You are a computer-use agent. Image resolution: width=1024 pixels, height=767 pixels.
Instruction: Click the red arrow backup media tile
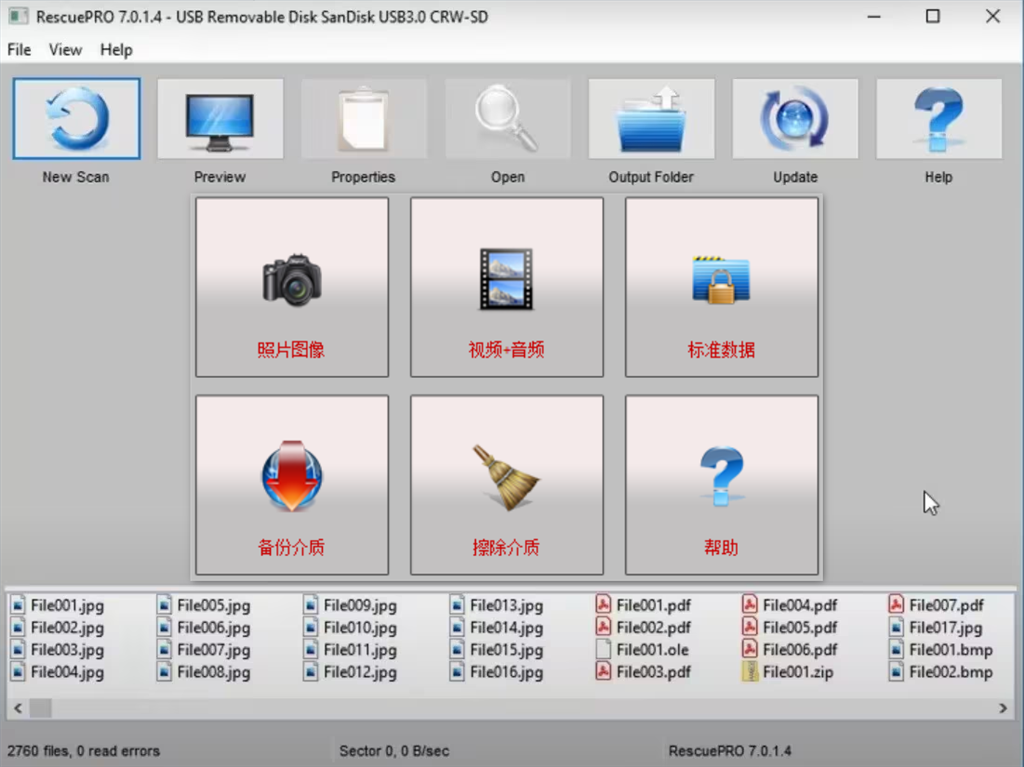[x=292, y=485]
